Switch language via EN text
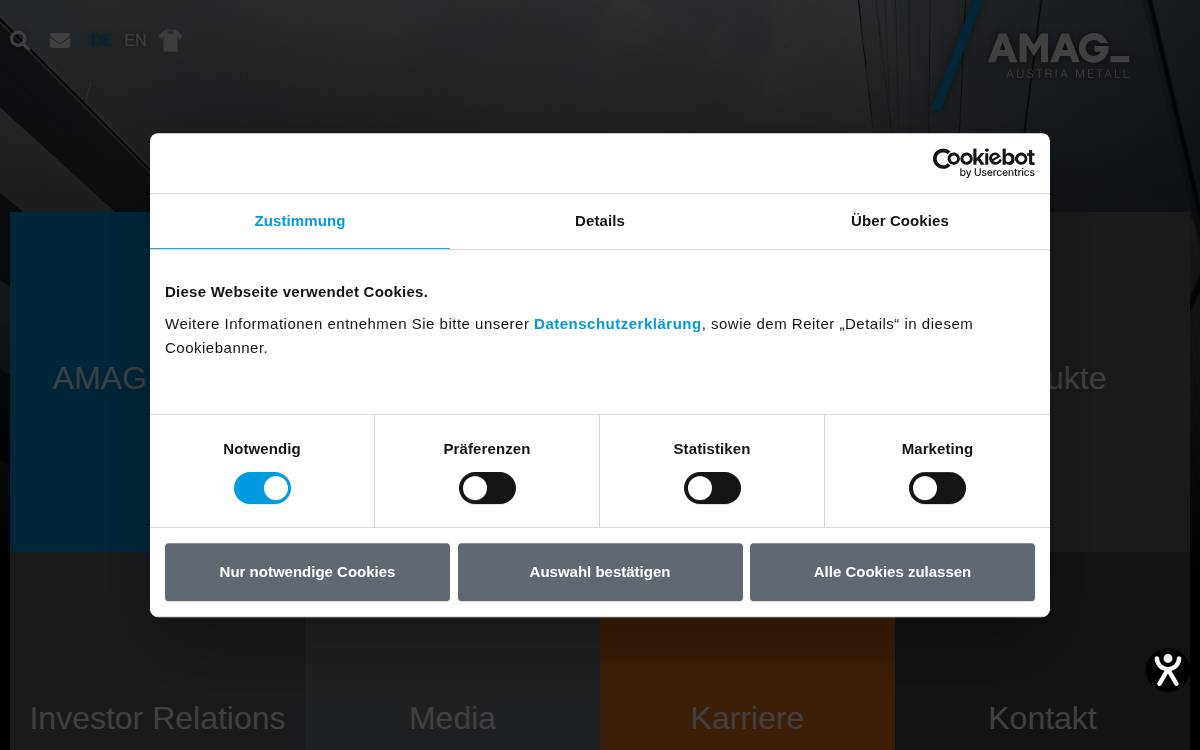 click(x=135, y=40)
